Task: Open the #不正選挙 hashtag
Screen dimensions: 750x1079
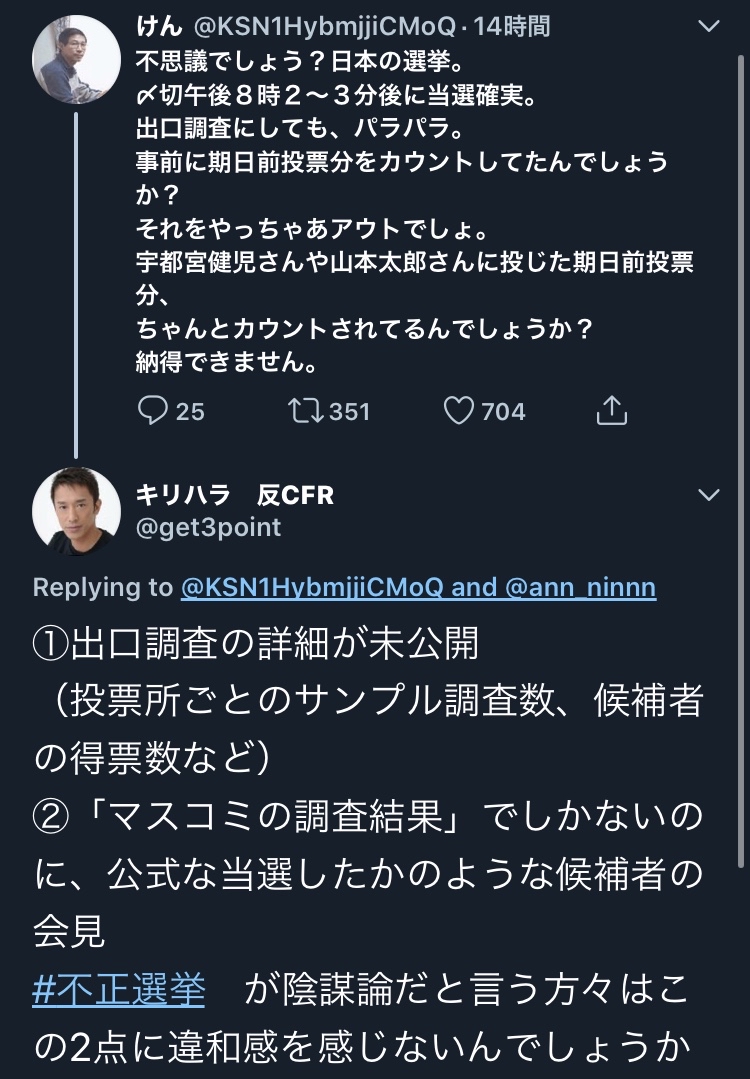Action: click(119, 990)
